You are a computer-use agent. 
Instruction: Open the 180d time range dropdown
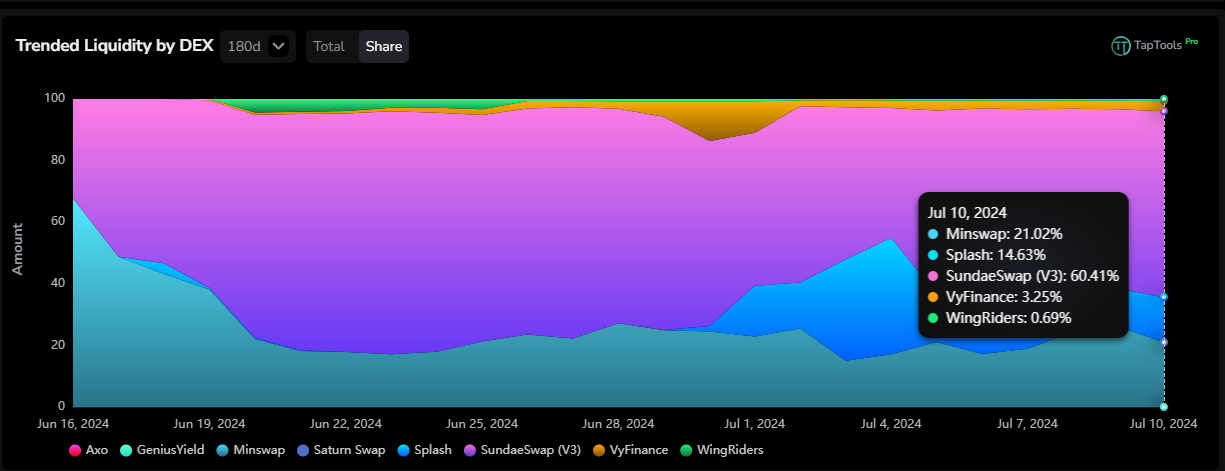[257, 46]
